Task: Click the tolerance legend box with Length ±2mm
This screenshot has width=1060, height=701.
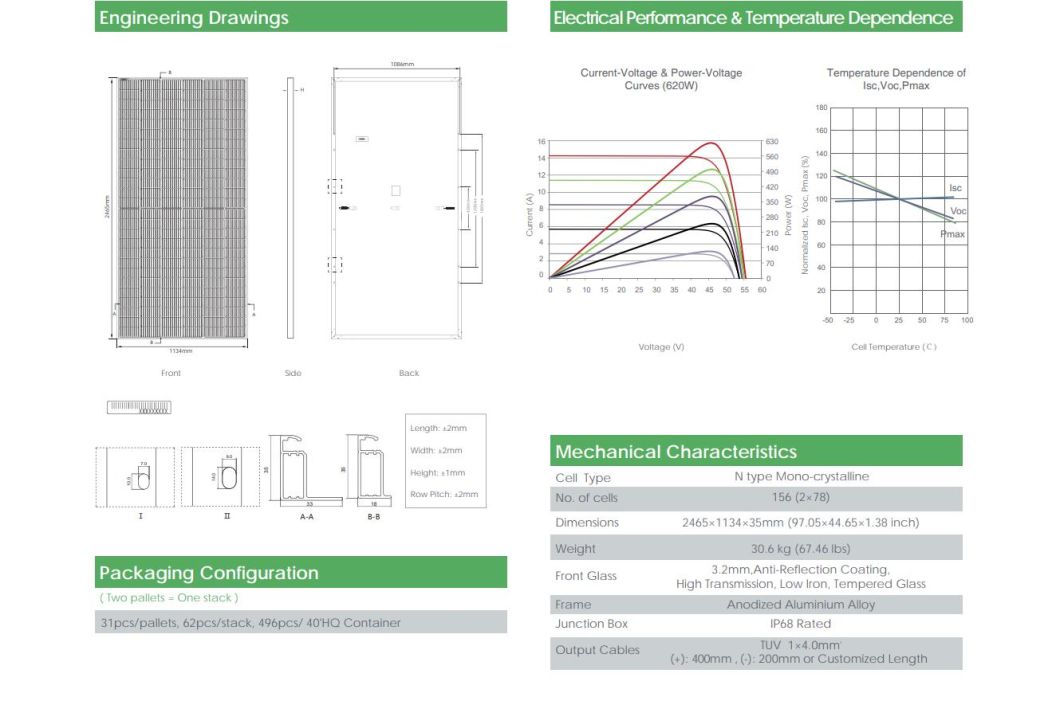Action: [x=444, y=461]
